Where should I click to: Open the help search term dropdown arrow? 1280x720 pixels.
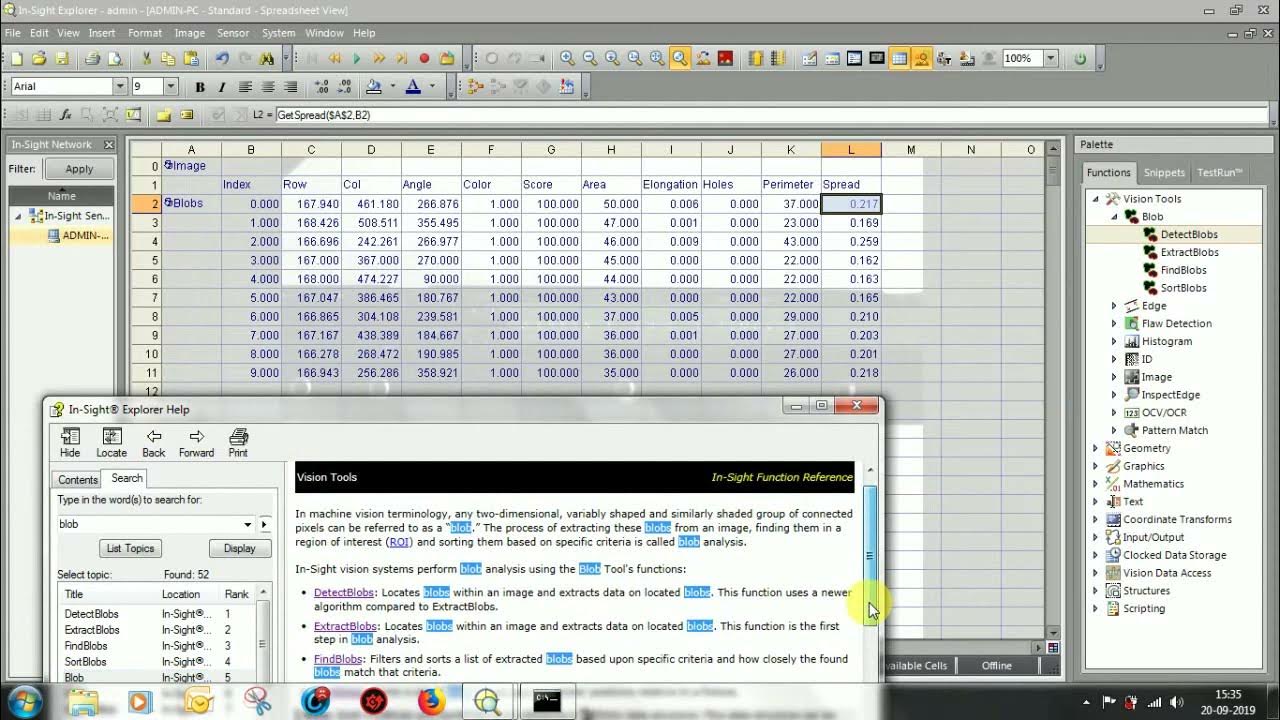click(x=248, y=524)
